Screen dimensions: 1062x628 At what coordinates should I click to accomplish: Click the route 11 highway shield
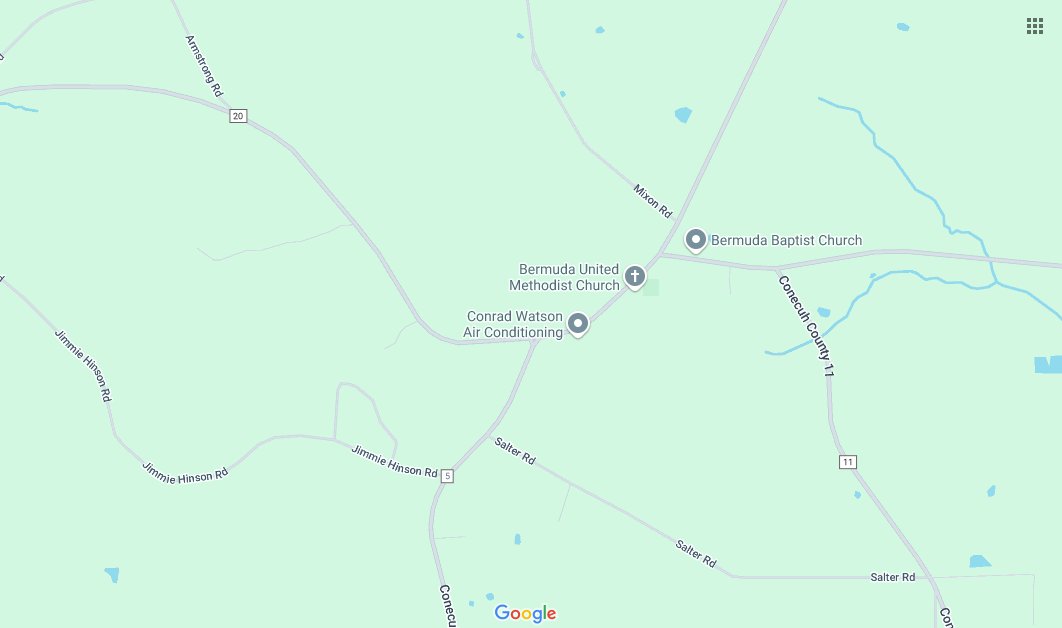click(x=848, y=462)
